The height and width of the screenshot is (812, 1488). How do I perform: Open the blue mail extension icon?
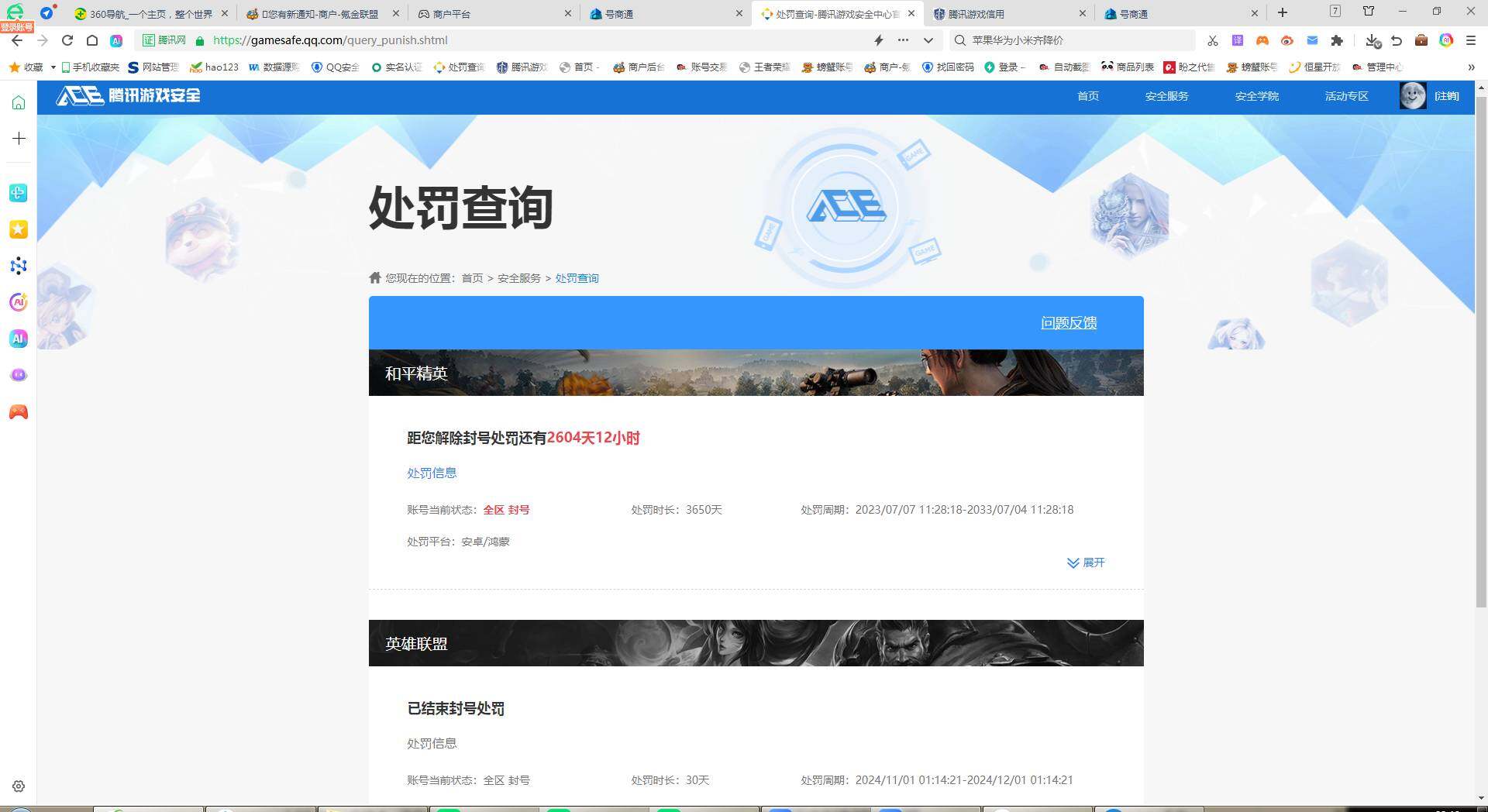(x=1312, y=40)
